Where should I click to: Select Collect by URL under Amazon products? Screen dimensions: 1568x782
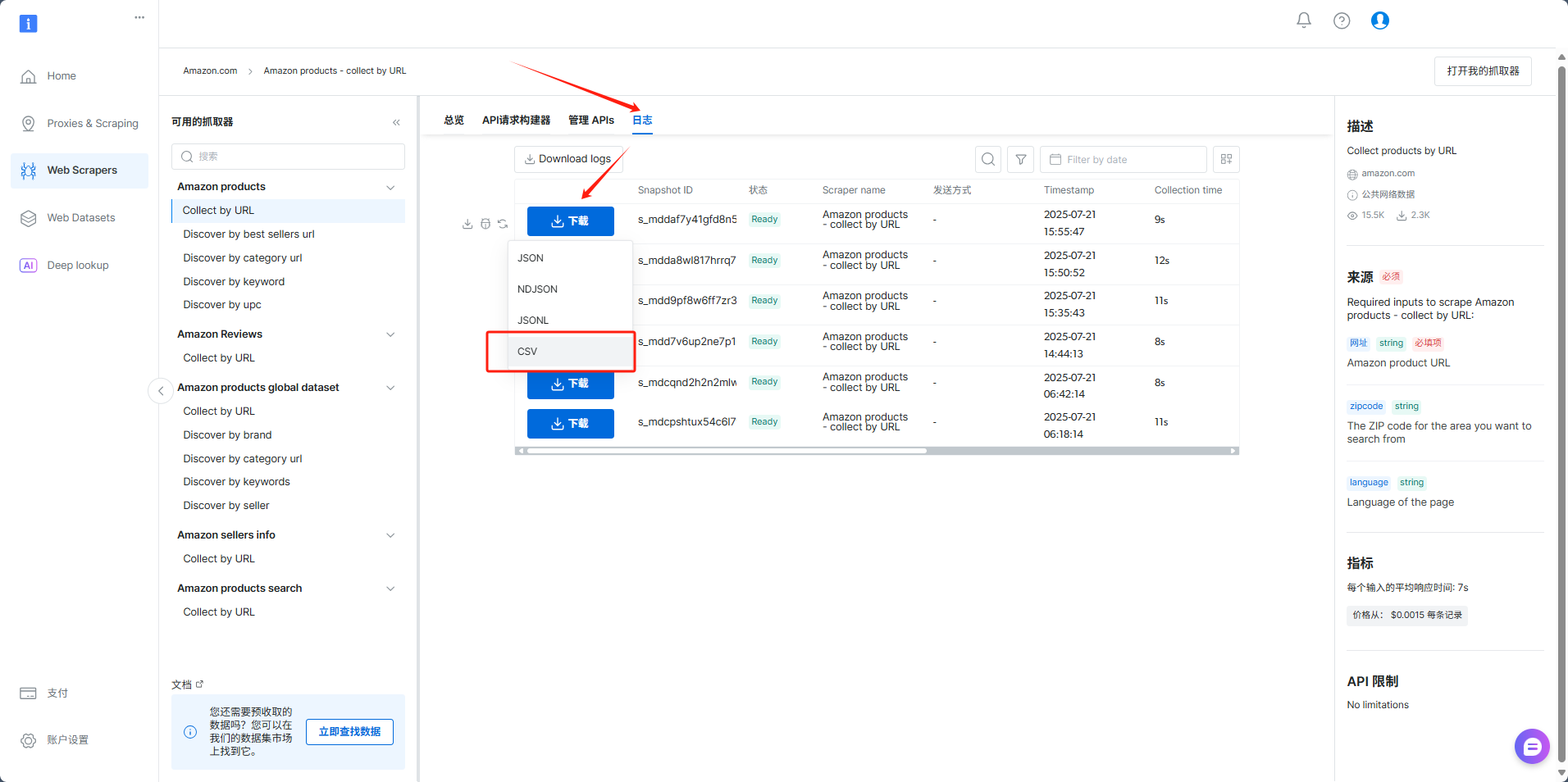(x=288, y=211)
